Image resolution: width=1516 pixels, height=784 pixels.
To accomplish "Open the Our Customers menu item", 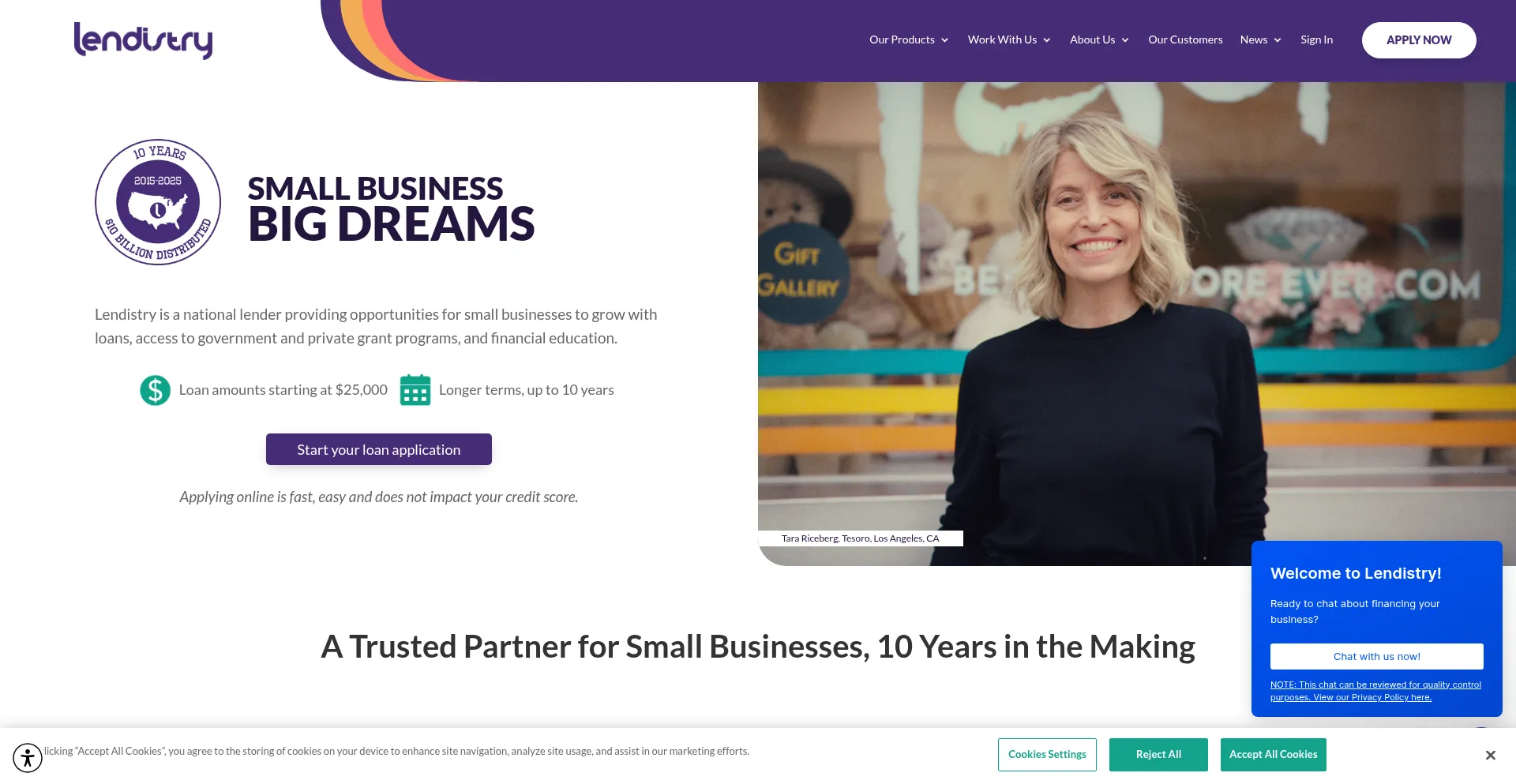I will (1185, 39).
